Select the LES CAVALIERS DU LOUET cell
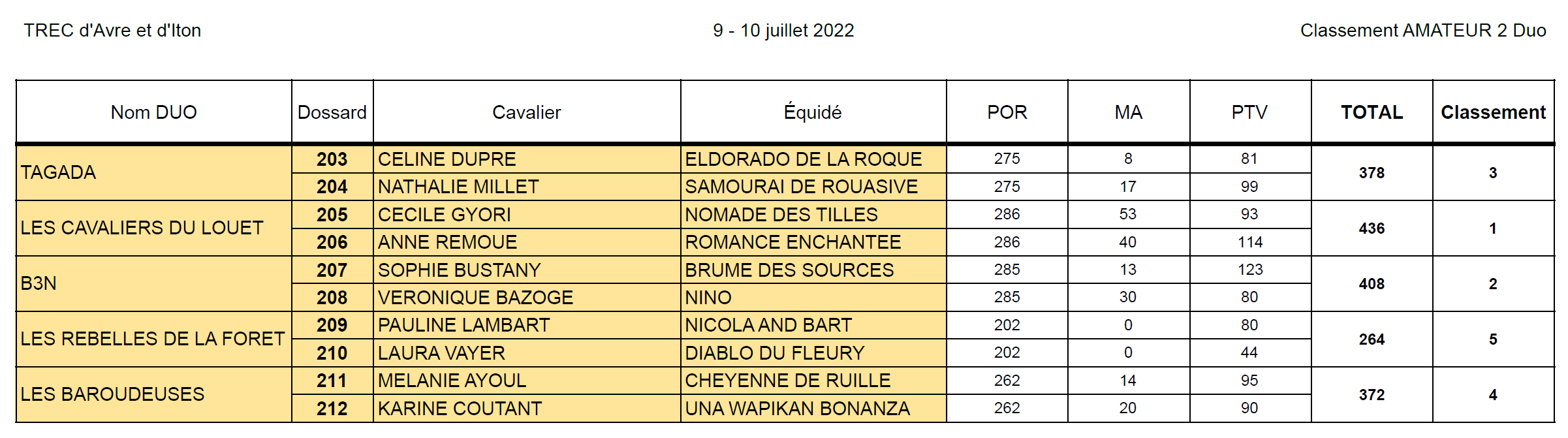This screenshot has height=438, width=1568. [x=154, y=228]
